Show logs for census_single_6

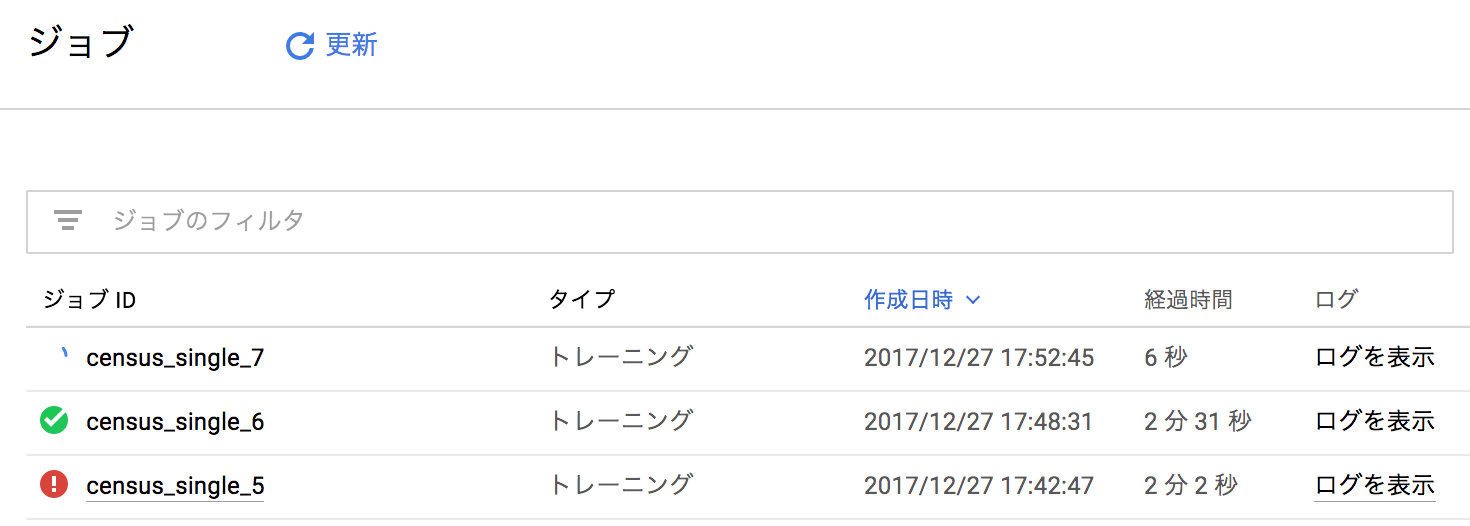tap(1374, 421)
